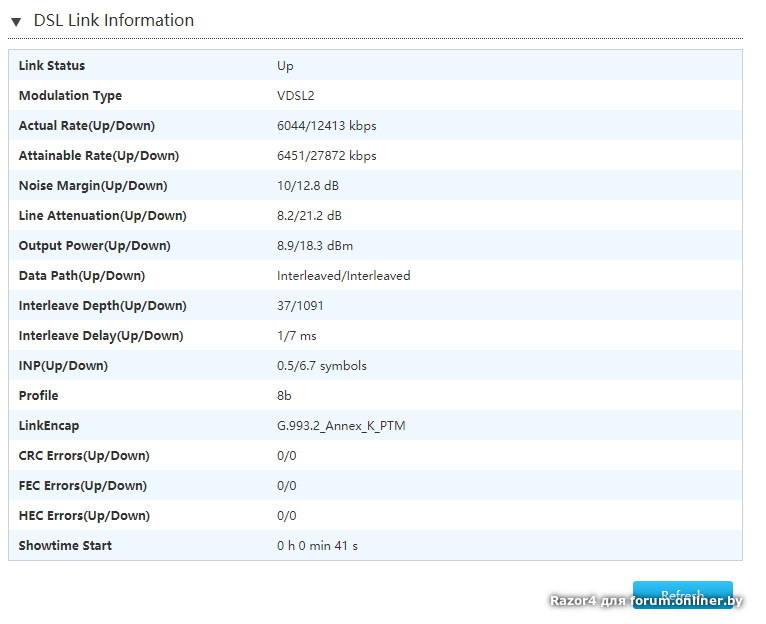This screenshot has height=624, width=766.
Task: Click the VDSL2 modulation type value
Action: pos(296,96)
